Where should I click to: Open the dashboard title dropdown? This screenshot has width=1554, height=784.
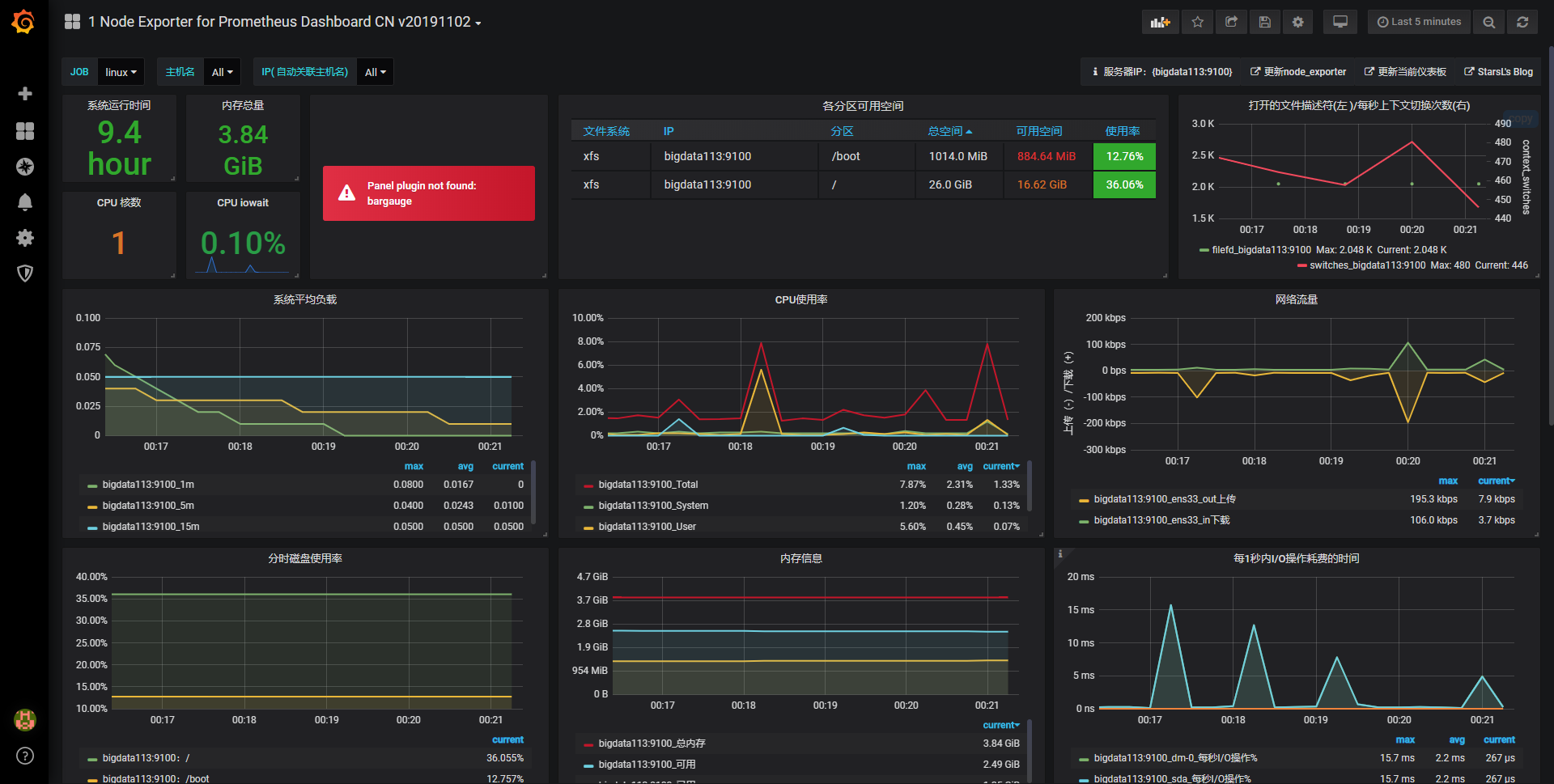point(285,22)
